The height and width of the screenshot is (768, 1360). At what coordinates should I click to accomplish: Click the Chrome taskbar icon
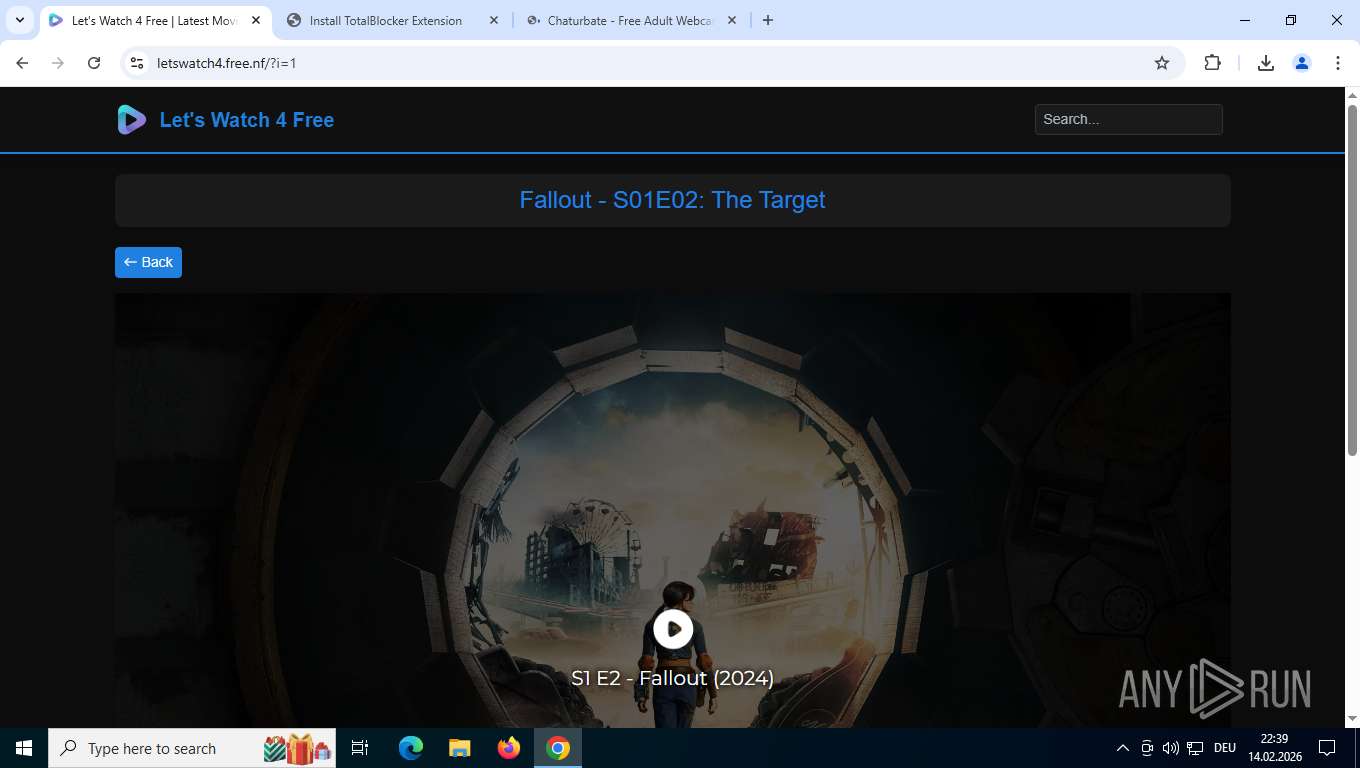[x=558, y=748]
